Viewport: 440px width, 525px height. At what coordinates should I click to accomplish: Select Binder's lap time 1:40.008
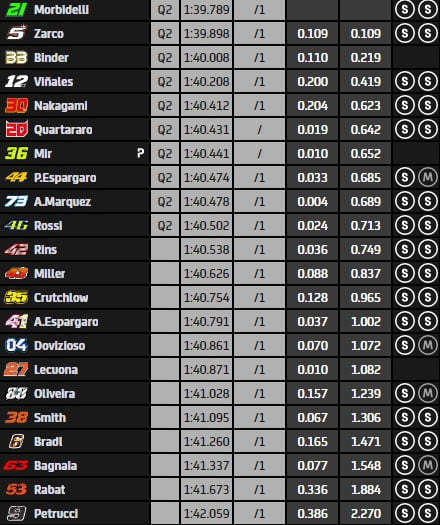pyautogui.click(x=207, y=57)
